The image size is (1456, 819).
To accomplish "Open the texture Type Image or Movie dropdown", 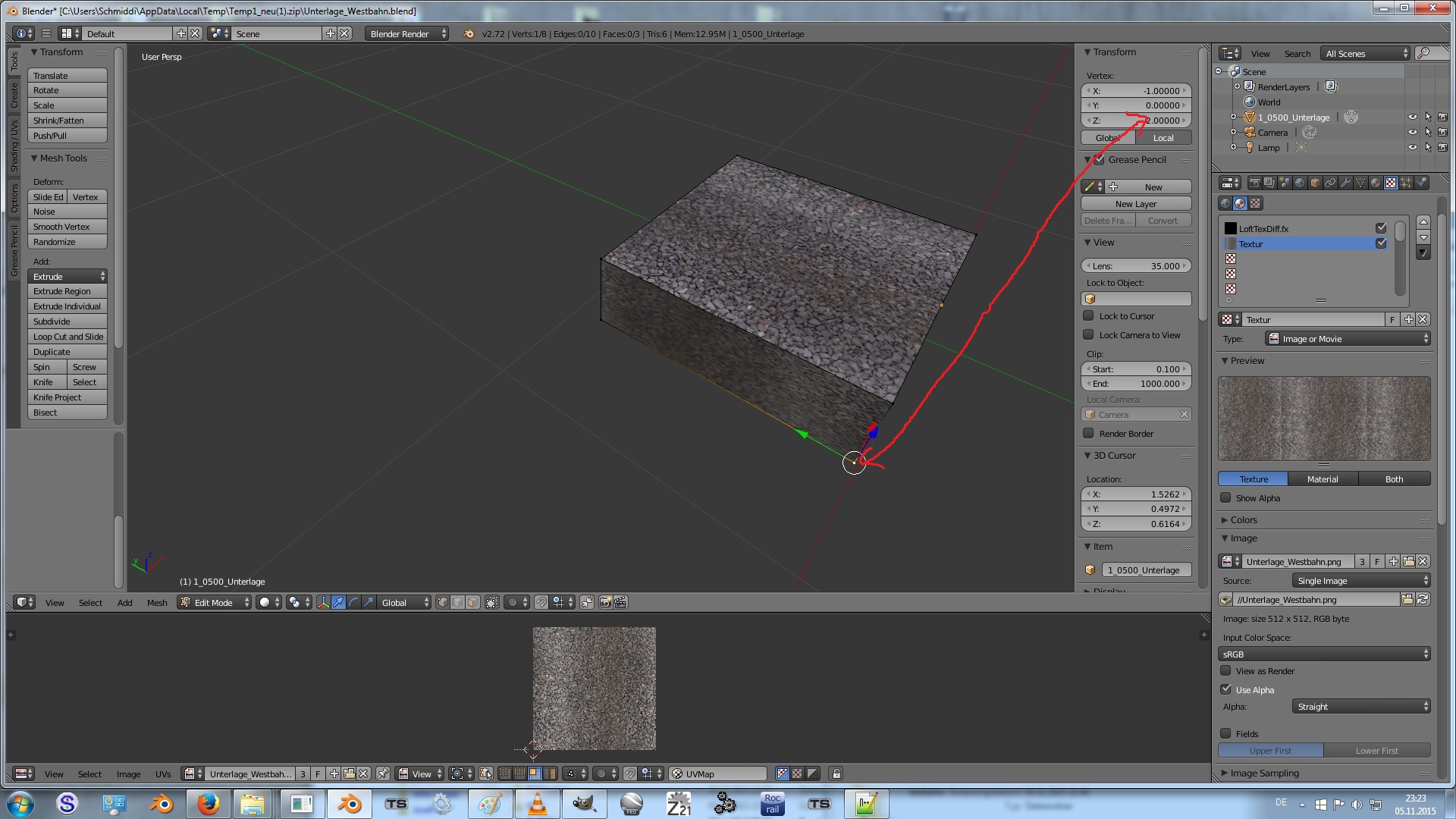I will (x=1348, y=339).
